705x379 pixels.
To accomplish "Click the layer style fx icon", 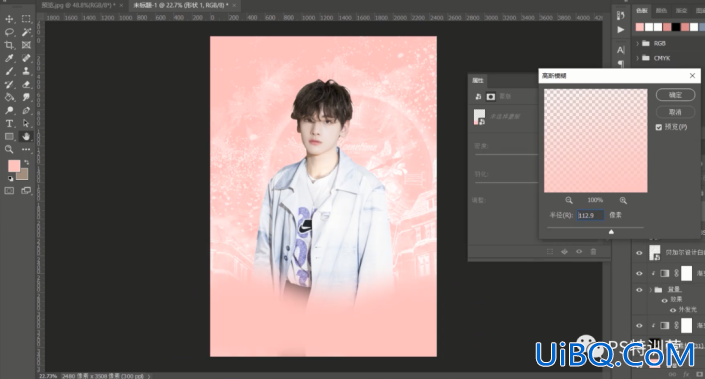I will pos(686,374).
